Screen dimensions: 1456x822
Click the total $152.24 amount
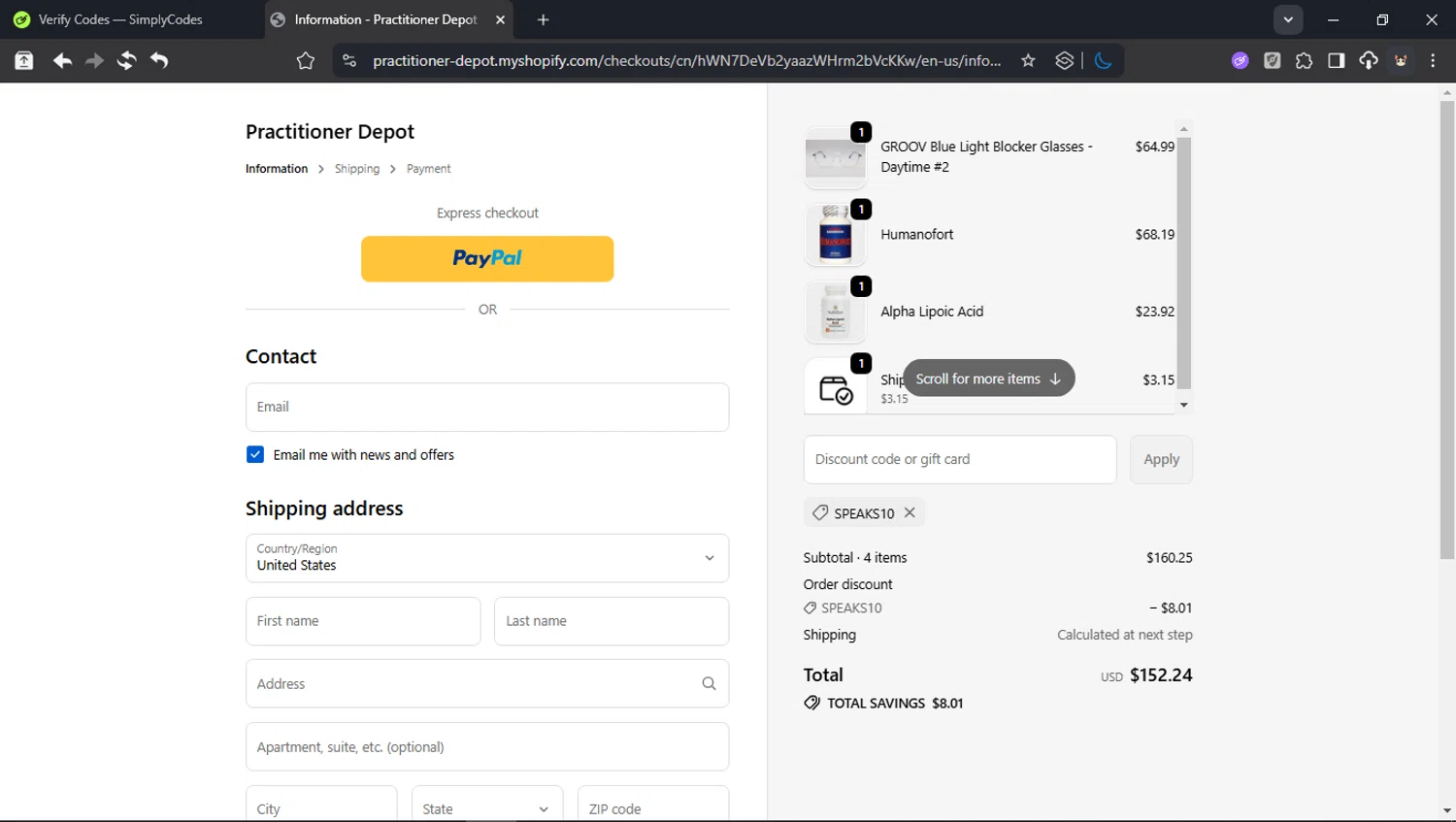(1161, 675)
